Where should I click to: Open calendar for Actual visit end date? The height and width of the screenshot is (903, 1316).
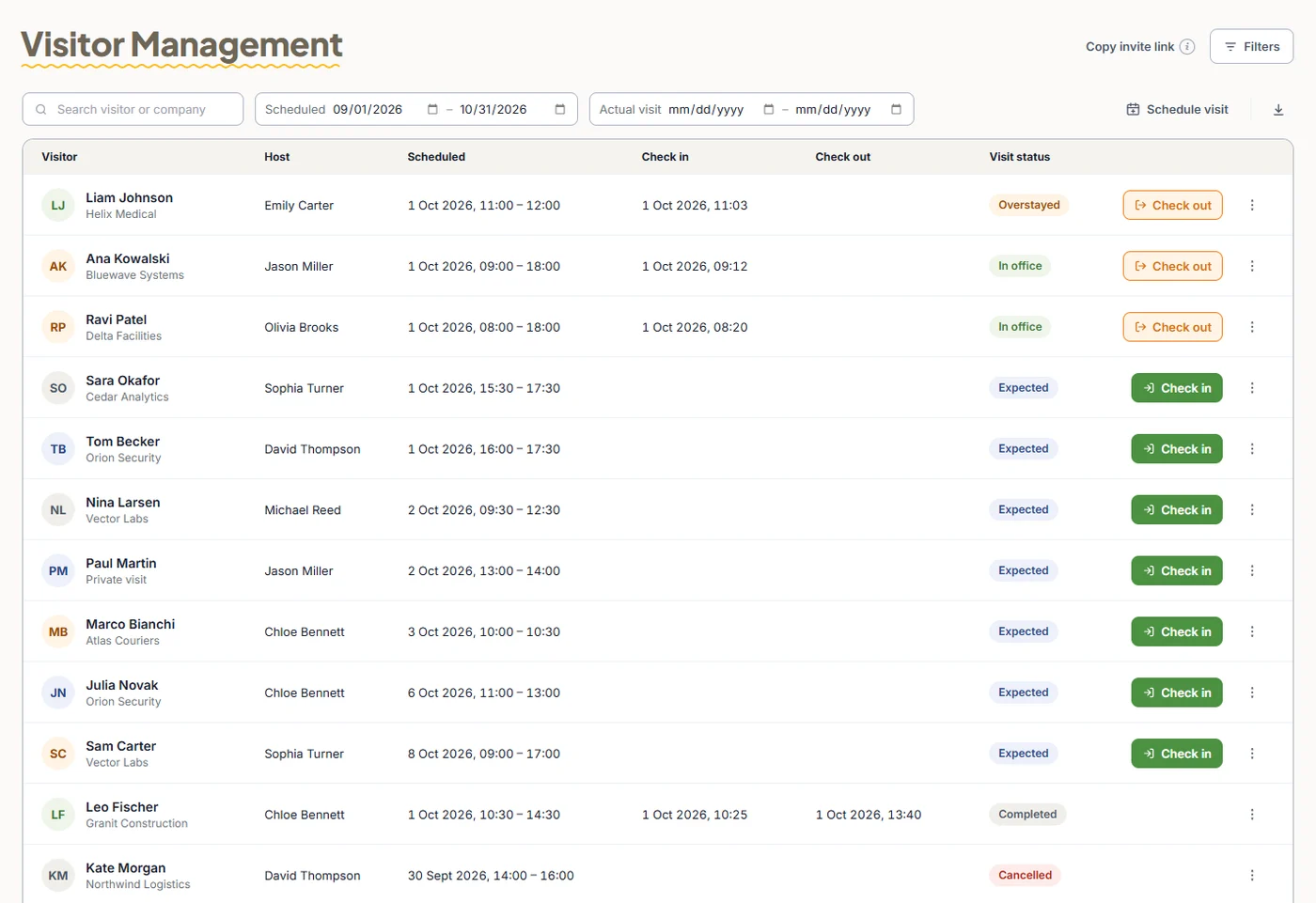pyautogui.click(x=896, y=110)
